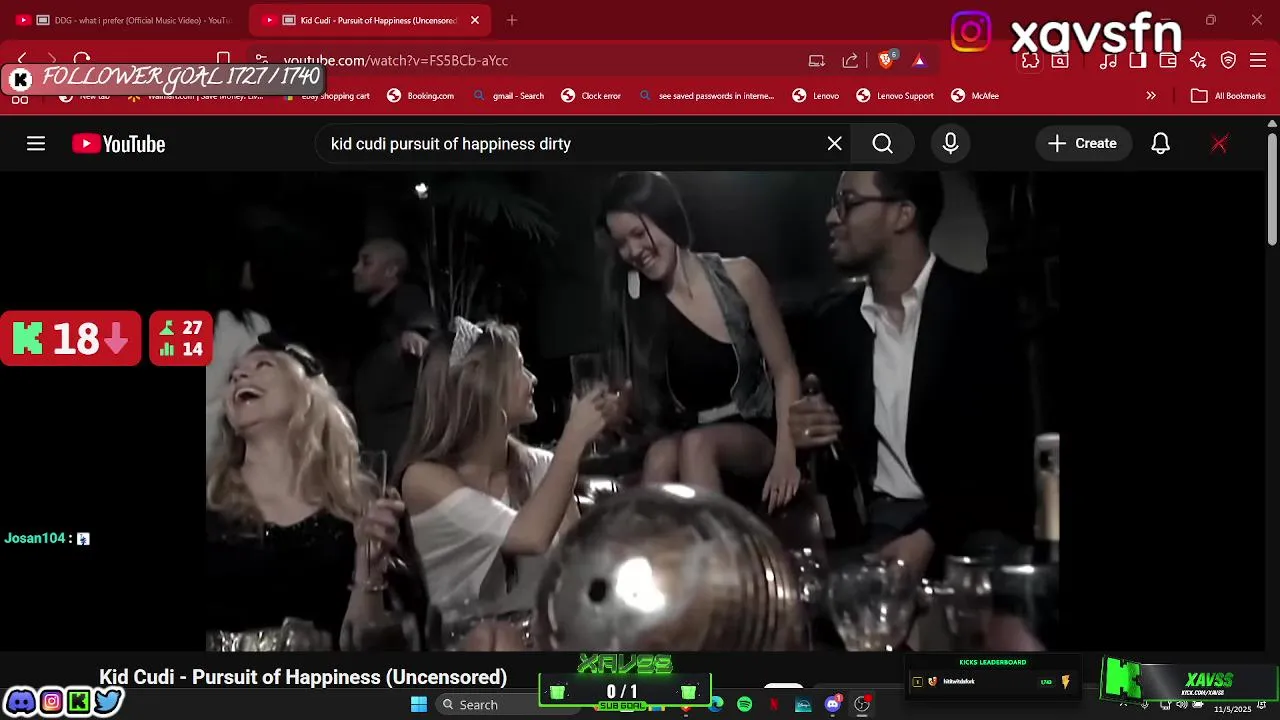This screenshot has height=720, width=1280.
Task: Click the Create button on YouTube
Action: tap(1083, 144)
